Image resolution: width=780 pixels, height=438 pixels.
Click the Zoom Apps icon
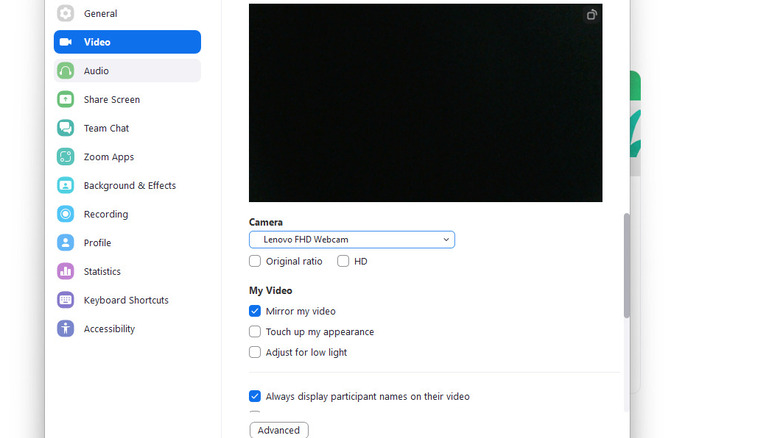(x=65, y=157)
